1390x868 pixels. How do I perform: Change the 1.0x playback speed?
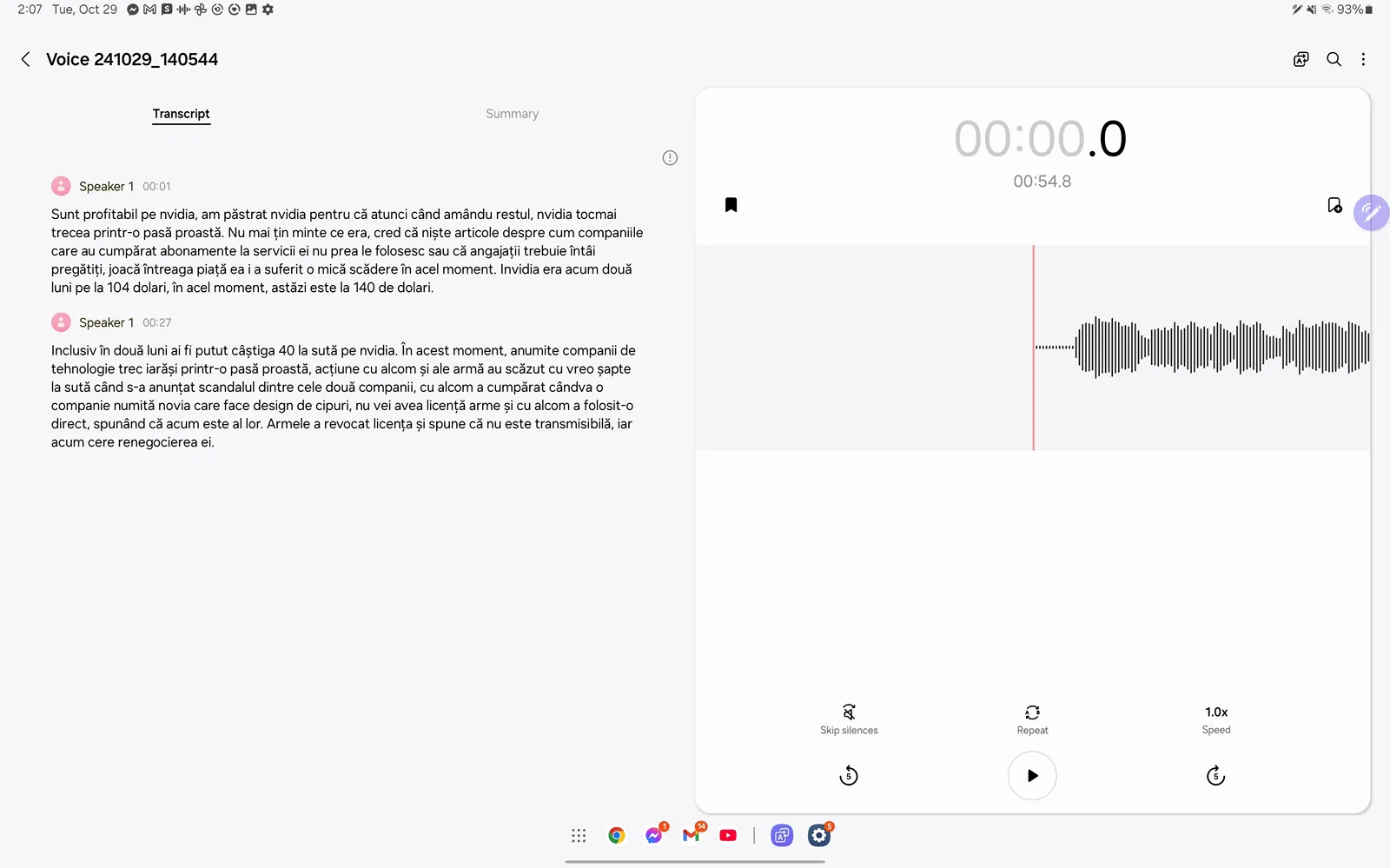pos(1216,719)
